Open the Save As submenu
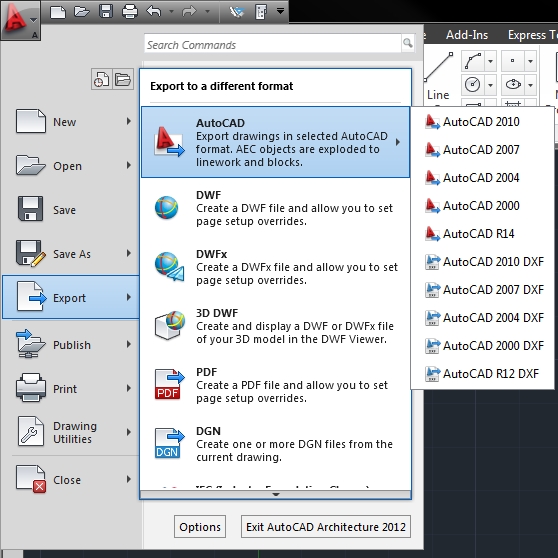 click(70, 253)
